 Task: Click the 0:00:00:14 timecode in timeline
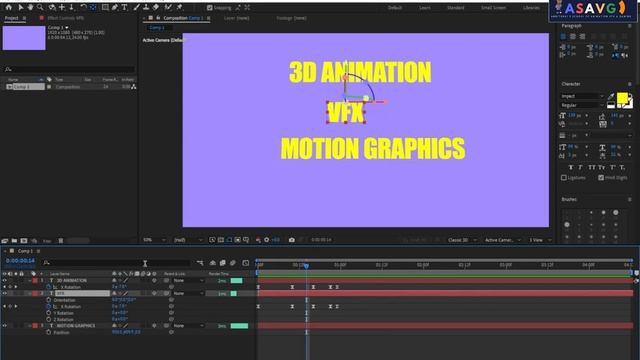click(x=20, y=261)
